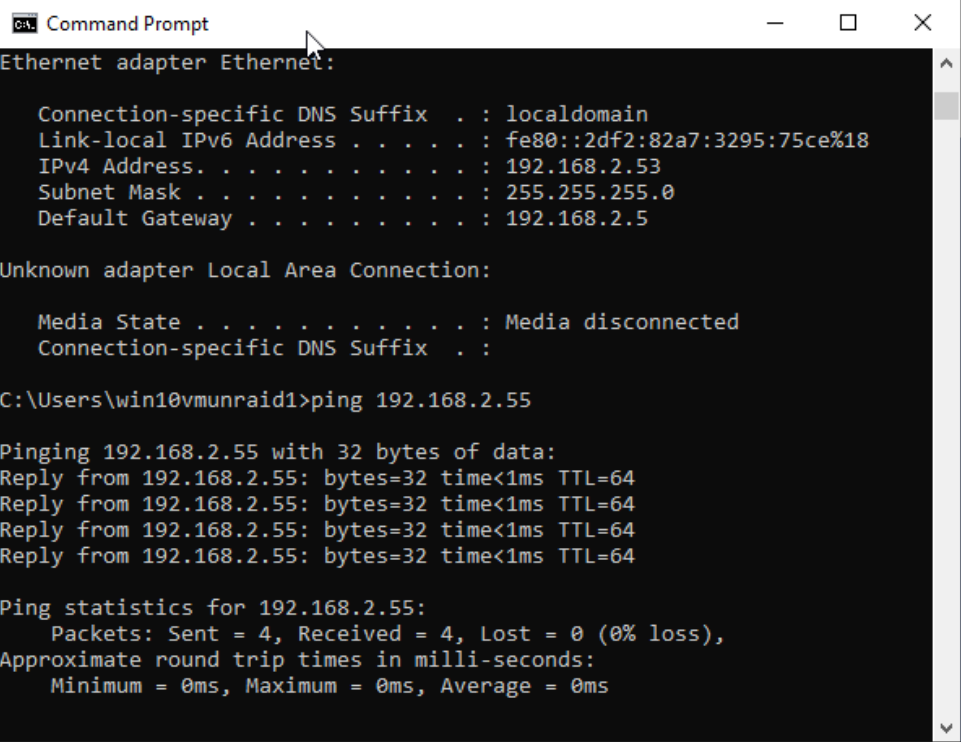The height and width of the screenshot is (742, 961).
Task: Click the Ethernet adapter Ethernet heading
Action: pyautogui.click(x=167, y=62)
